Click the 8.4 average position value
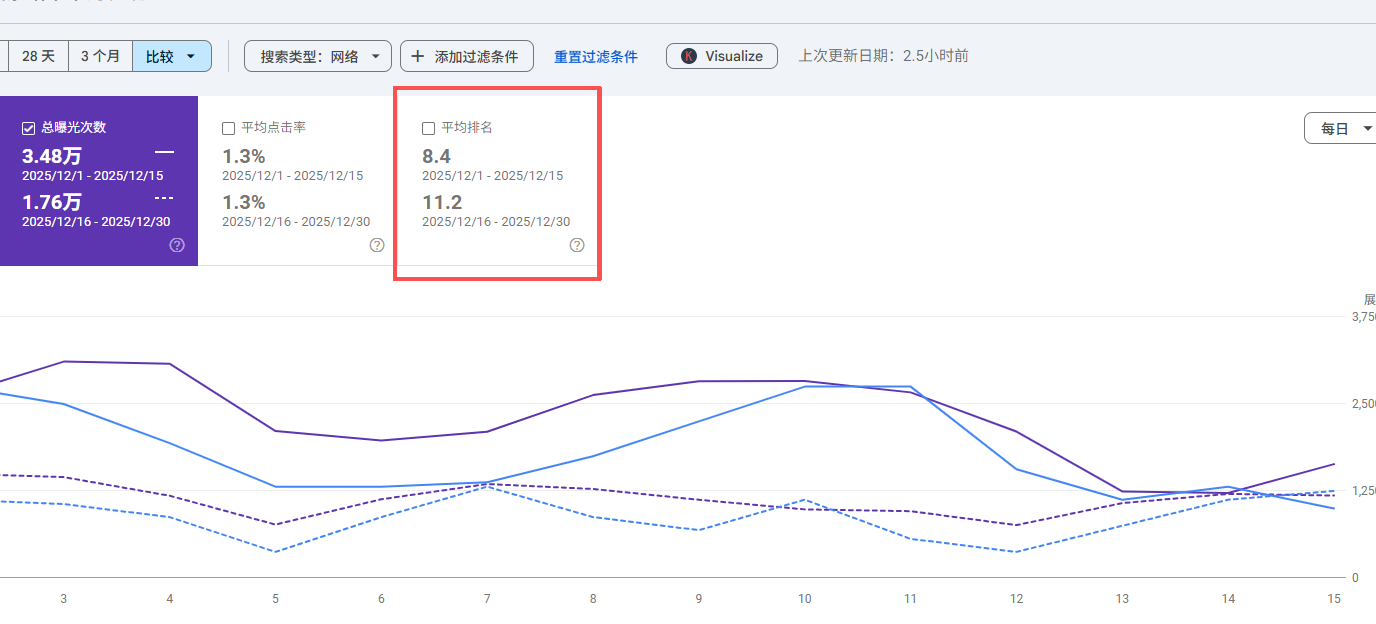Image resolution: width=1376 pixels, height=624 pixels. 436,156
